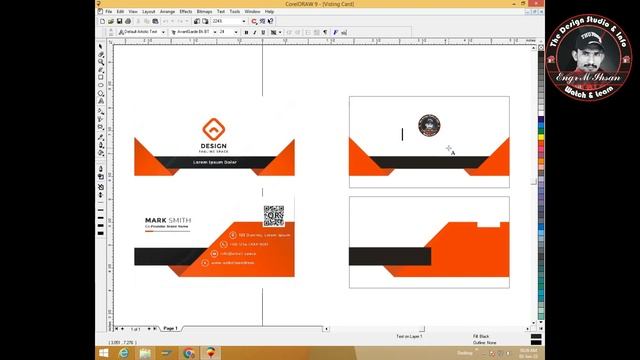The image size is (640, 360).
Task: Open the Fill tool flyout
Action: click(x=100, y=153)
